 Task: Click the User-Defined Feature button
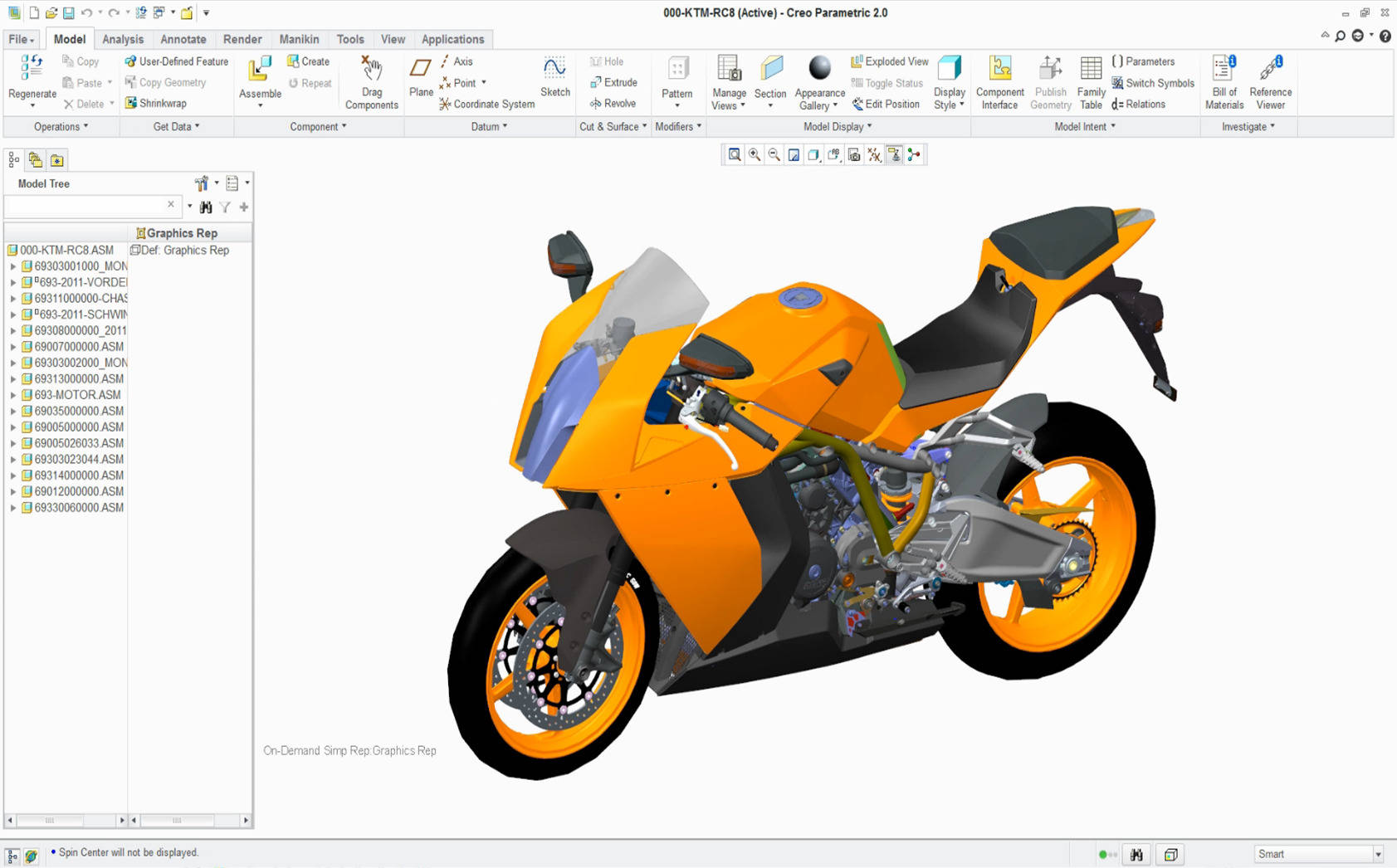[x=176, y=61]
